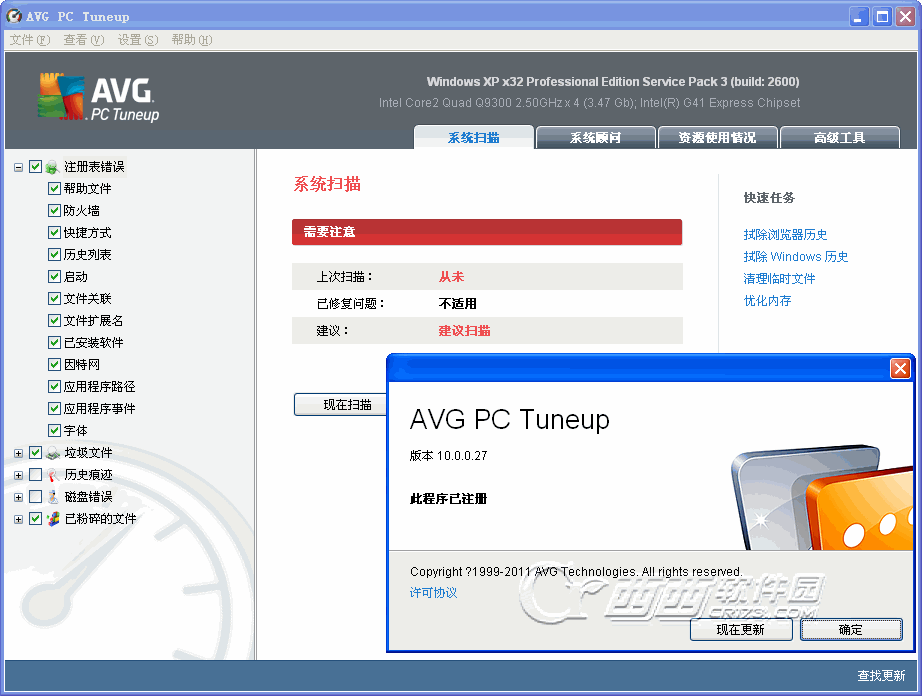Switch to the 资源使用情况 tab

pyautogui.click(x=717, y=138)
